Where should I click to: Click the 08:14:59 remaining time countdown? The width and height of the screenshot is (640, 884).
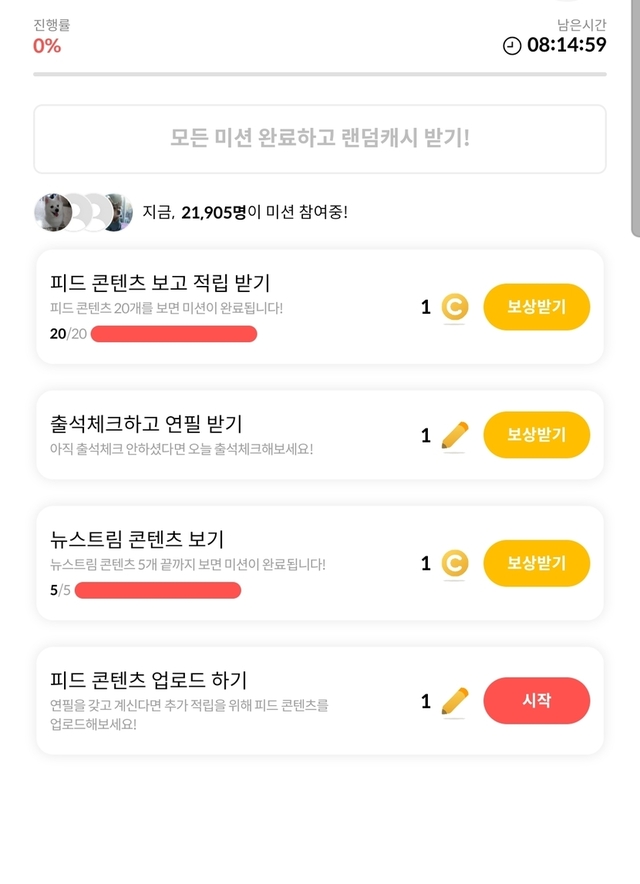pyautogui.click(x=567, y=45)
